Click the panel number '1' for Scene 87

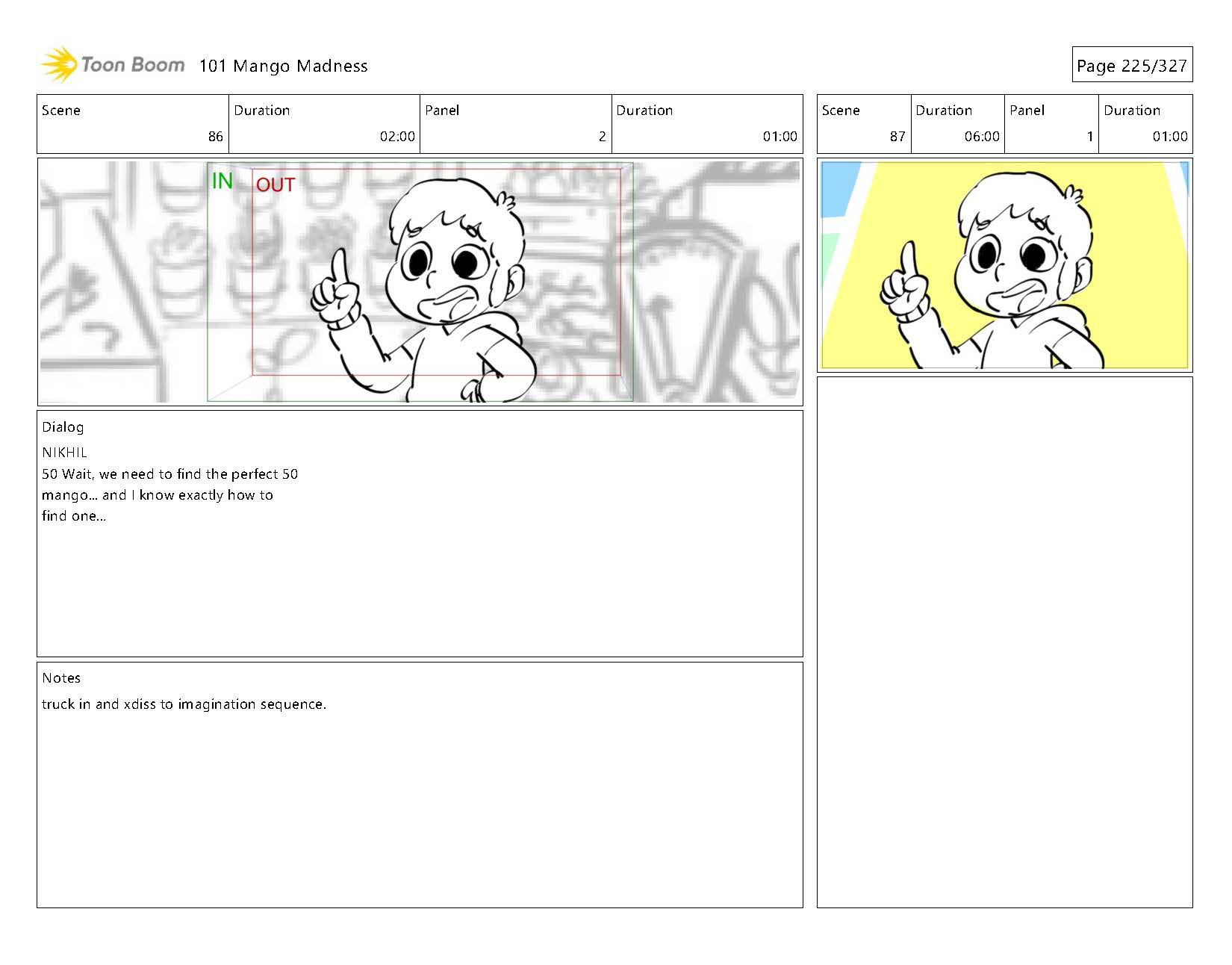coord(1089,136)
